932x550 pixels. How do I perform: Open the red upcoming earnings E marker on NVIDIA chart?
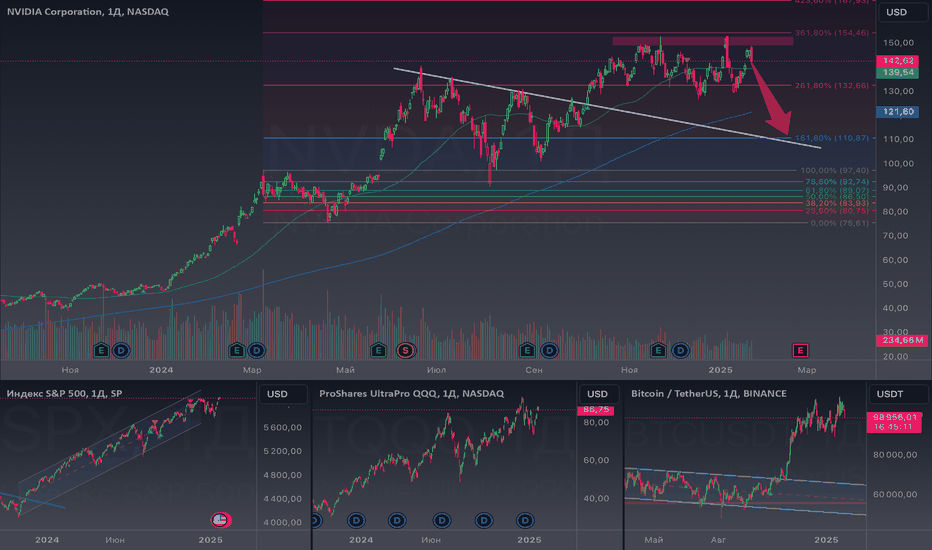tap(800, 350)
